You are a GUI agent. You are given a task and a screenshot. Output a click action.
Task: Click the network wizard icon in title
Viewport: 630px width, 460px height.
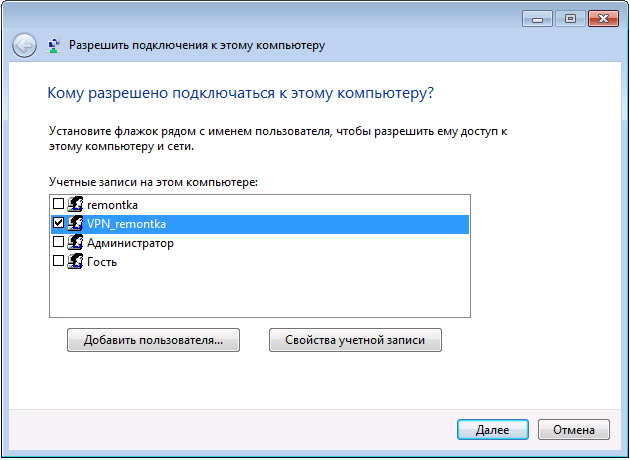pyautogui.click(x=54, y=45)
